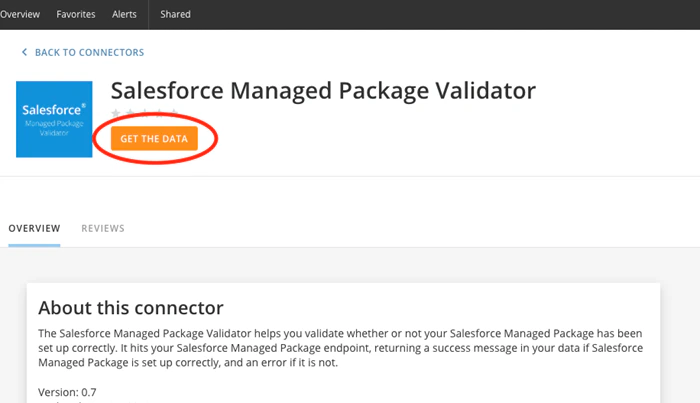Open Shared in the top navigation bar

pyautogui.click(x=175, y=14)
